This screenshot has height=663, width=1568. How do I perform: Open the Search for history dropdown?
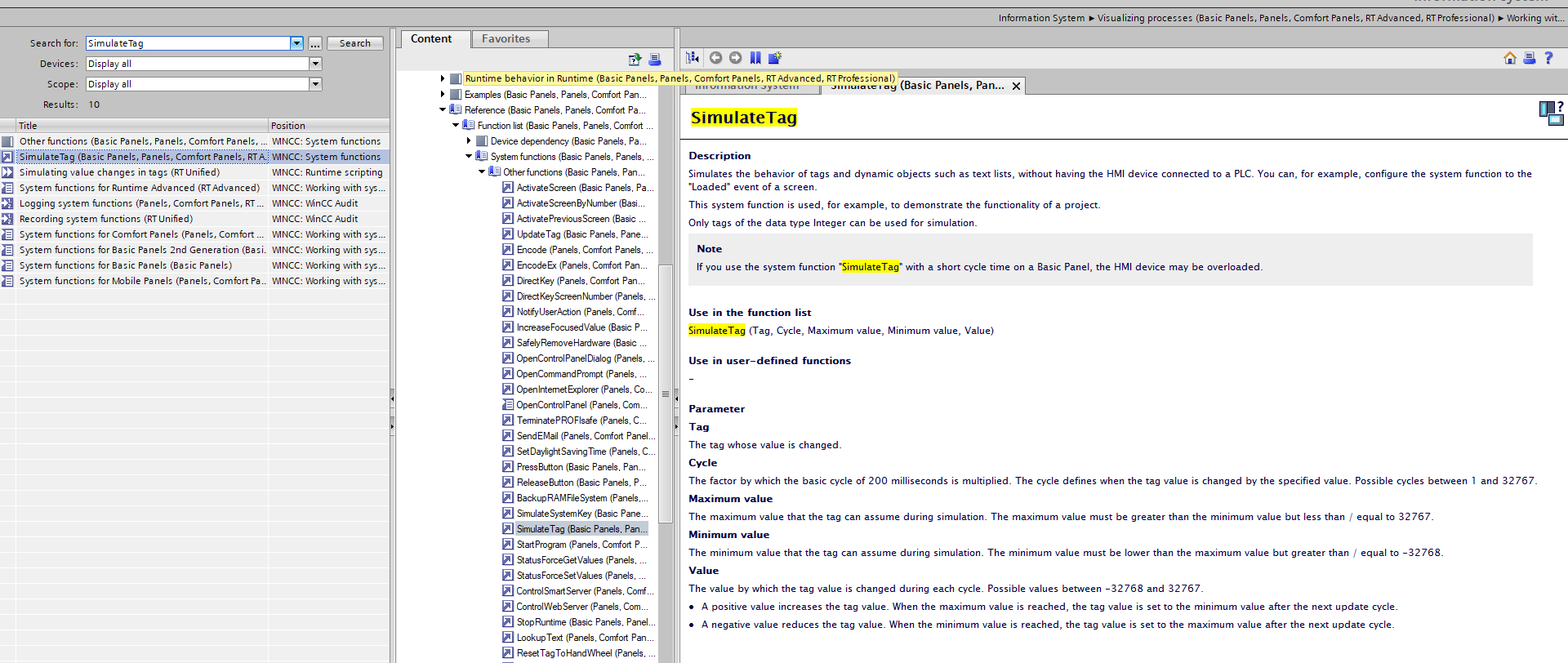point(296,43)
